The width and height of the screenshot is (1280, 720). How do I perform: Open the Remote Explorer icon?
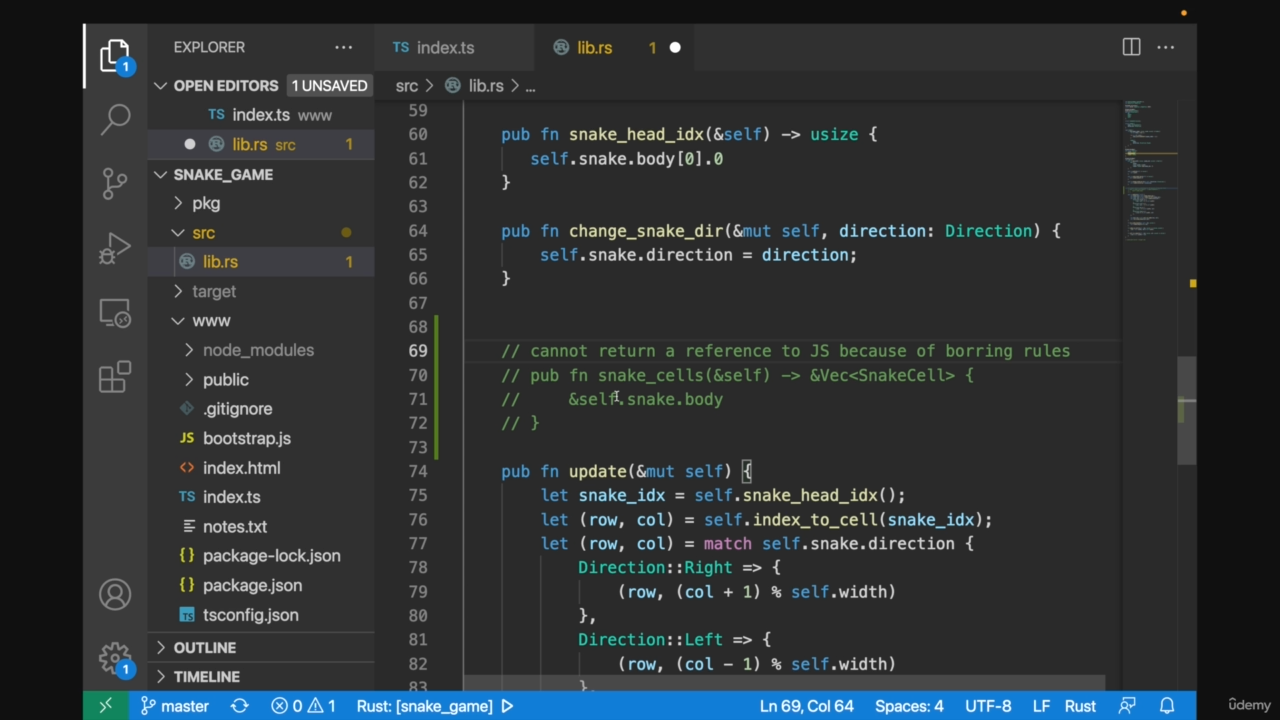click(x=115, y=314)
